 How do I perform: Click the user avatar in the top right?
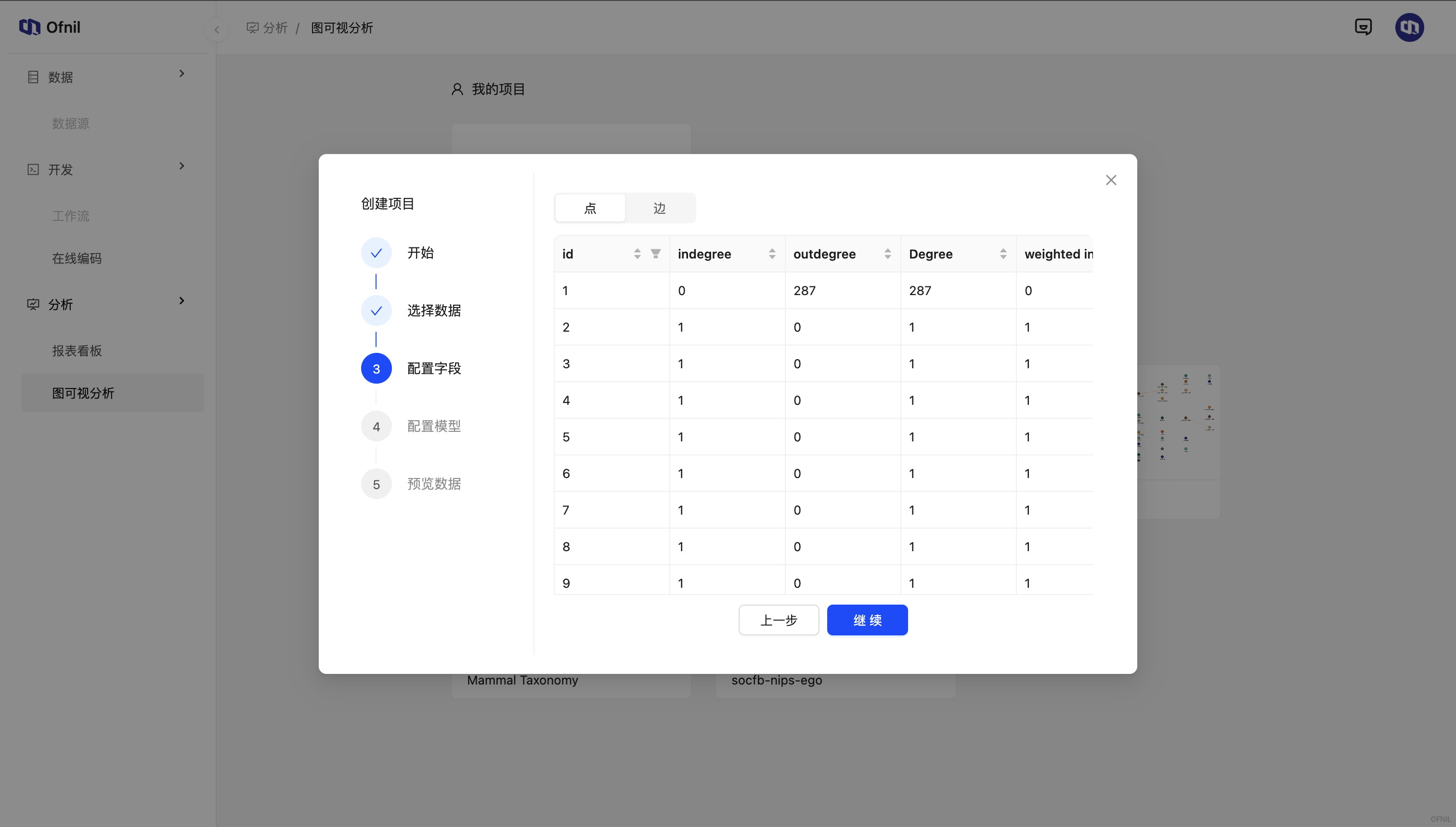point(1409,27)
